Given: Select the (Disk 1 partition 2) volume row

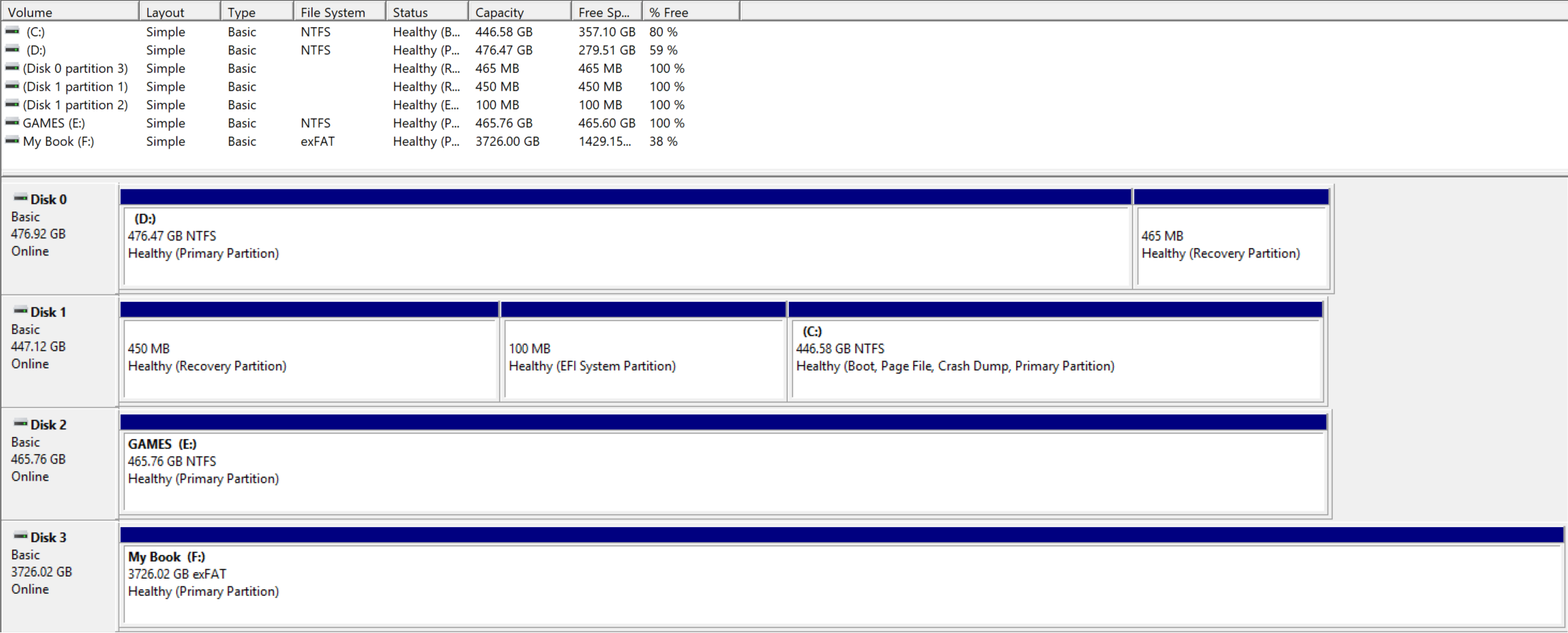Looking at the screenshot, I should point(75,105).
